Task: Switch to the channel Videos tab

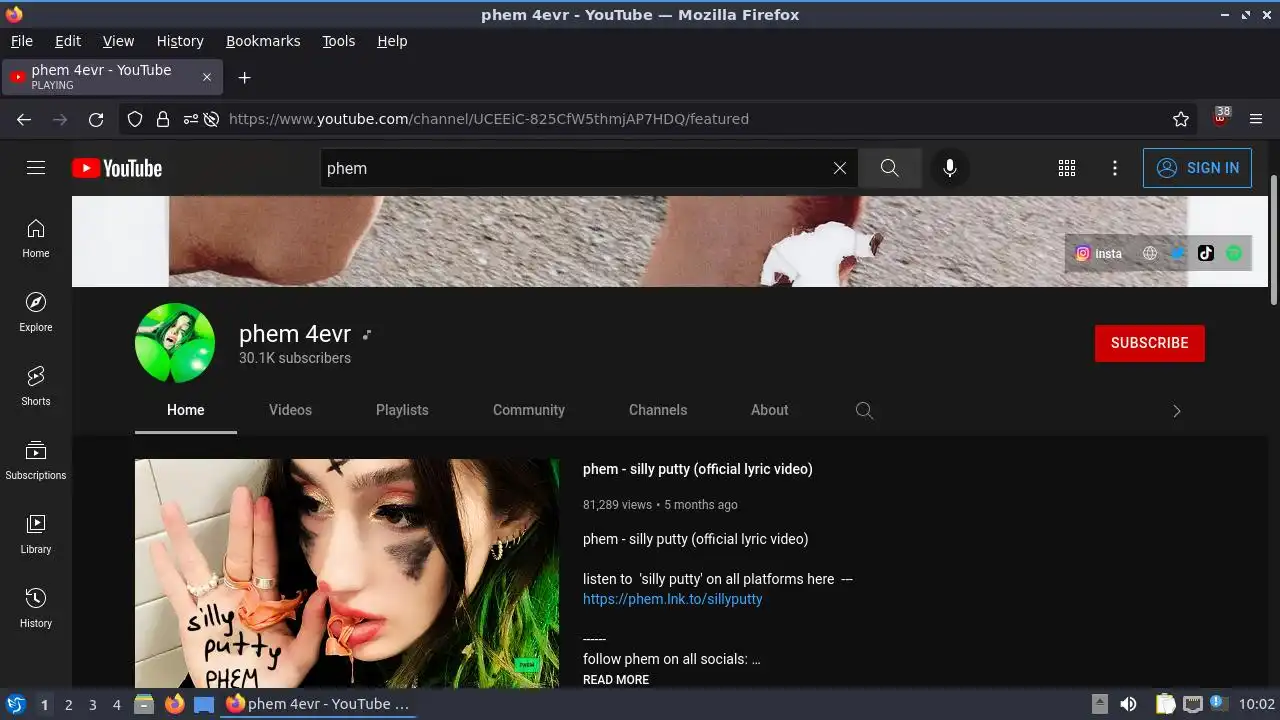Action: pos(290,410)
